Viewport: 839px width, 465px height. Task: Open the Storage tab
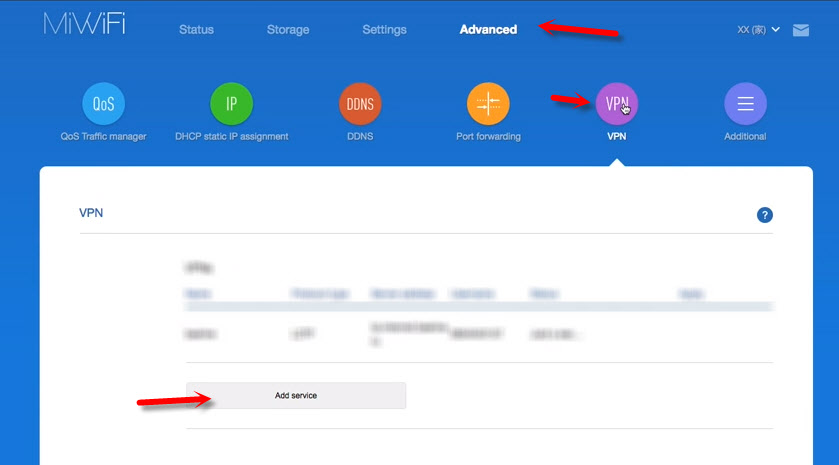pos(288,30)
